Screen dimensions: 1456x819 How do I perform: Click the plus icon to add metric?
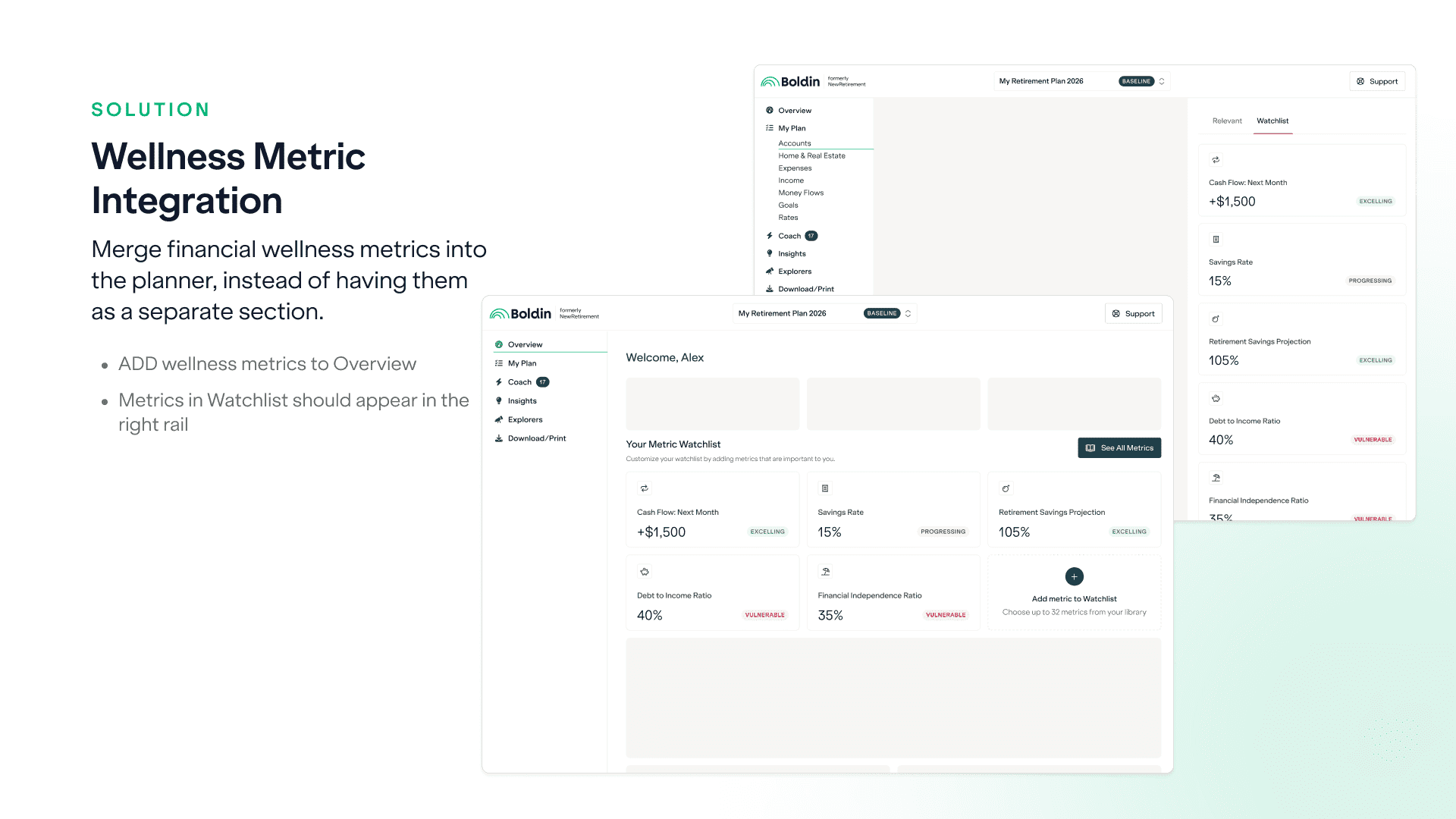(1074, 576)
